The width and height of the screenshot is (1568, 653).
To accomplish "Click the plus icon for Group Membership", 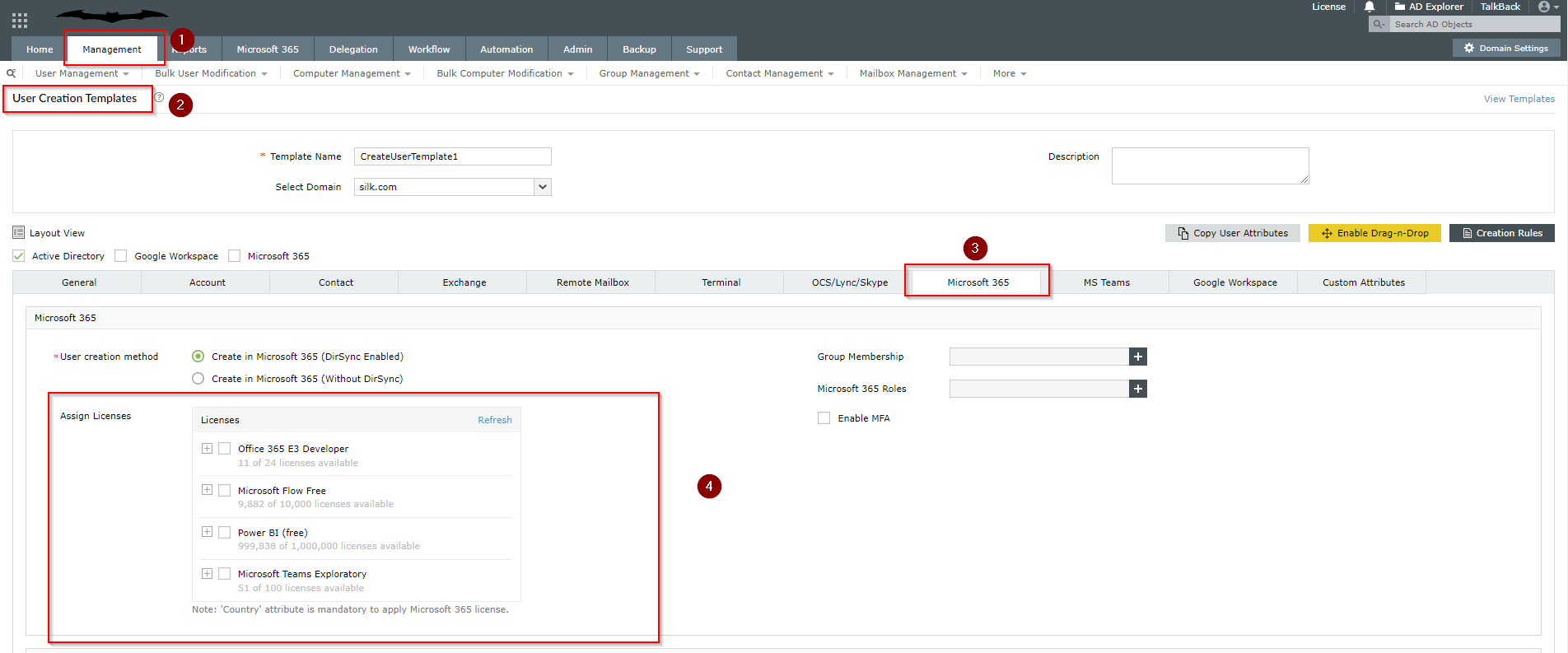I will [1137, 357].
